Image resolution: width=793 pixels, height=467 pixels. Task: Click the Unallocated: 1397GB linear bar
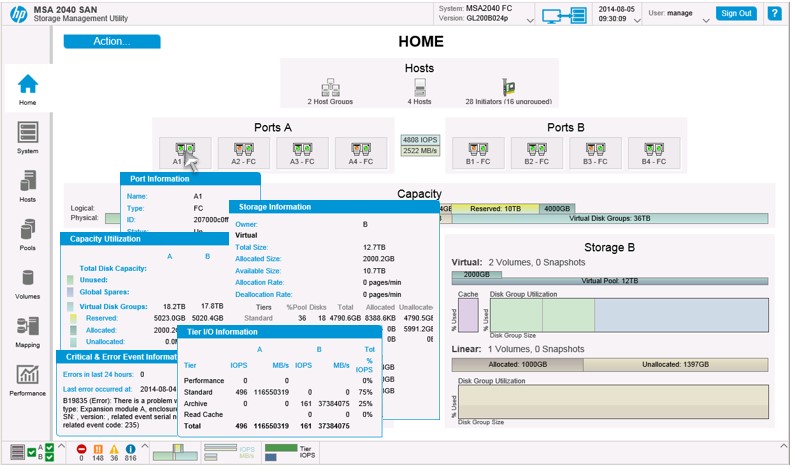[676, 364]
